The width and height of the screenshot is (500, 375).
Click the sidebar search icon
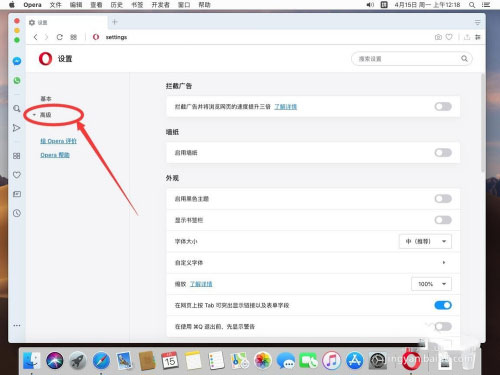(17, 109)
